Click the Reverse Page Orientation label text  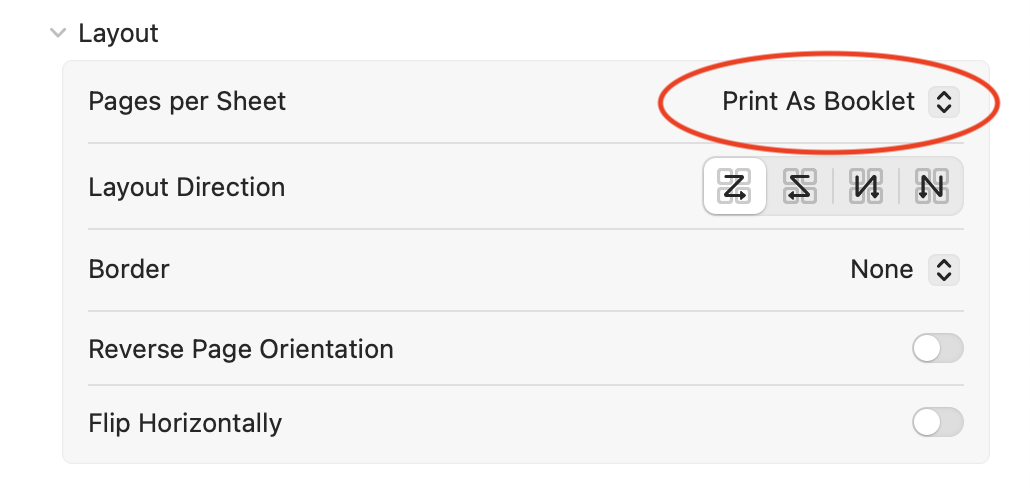241,349
